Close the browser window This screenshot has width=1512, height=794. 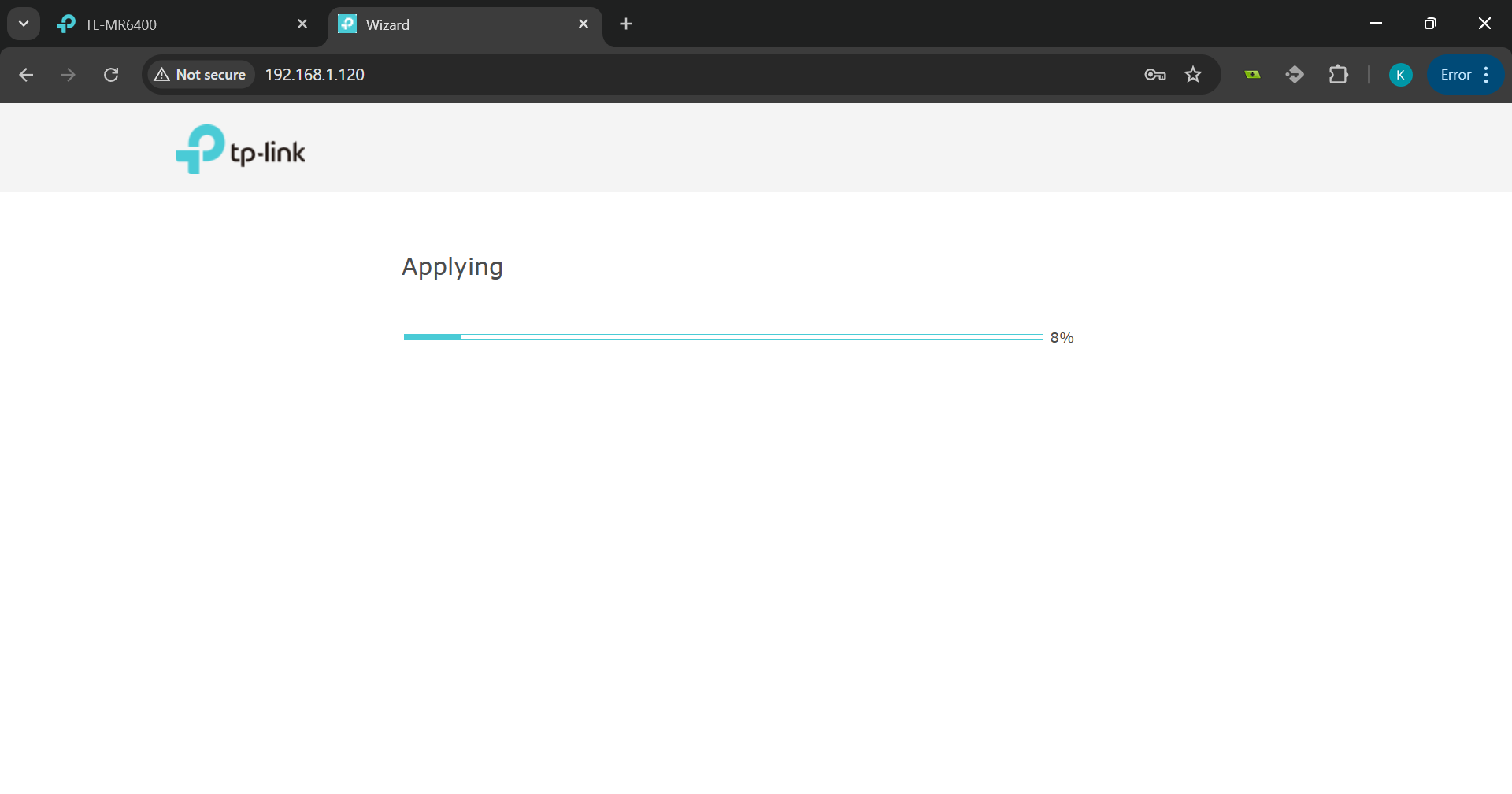[1484, 24]
